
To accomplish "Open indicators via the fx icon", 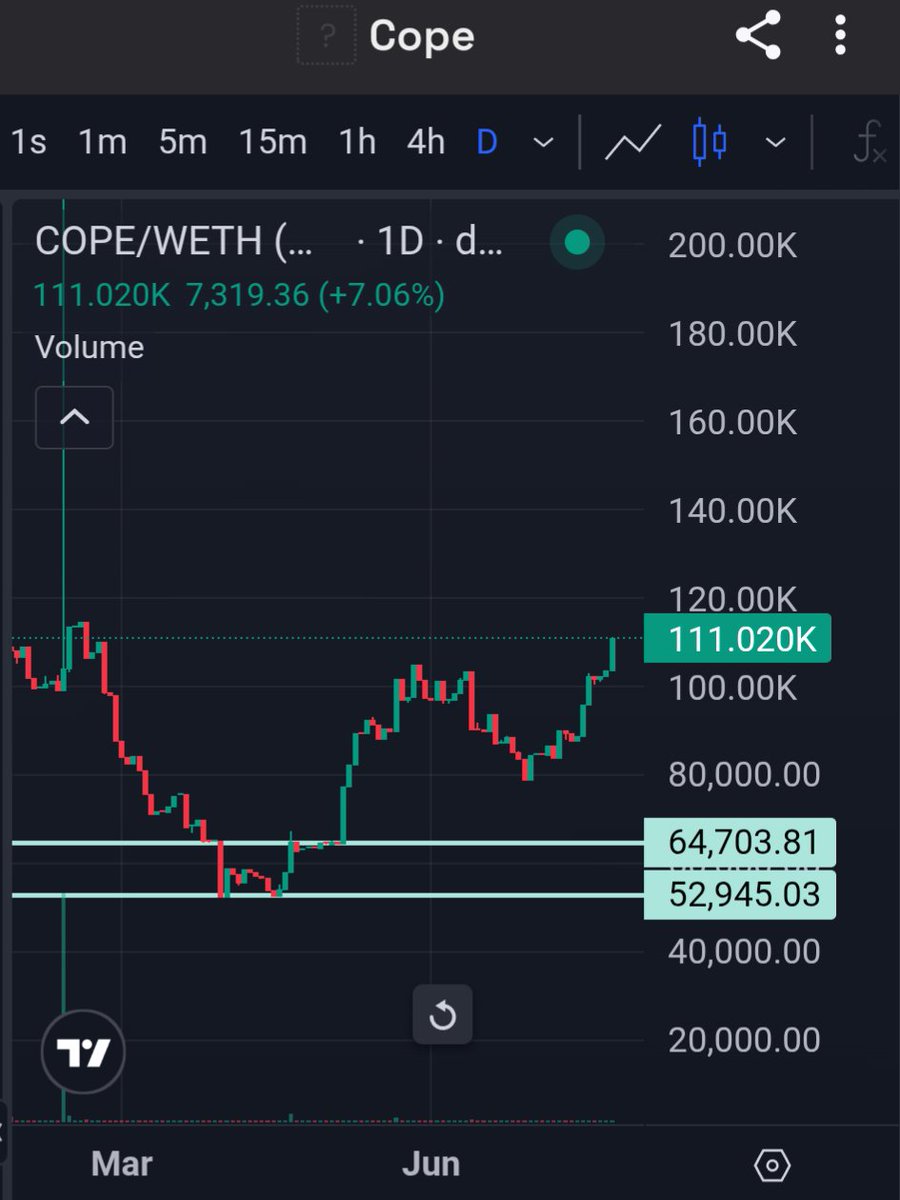I will [x=868, y=142].
